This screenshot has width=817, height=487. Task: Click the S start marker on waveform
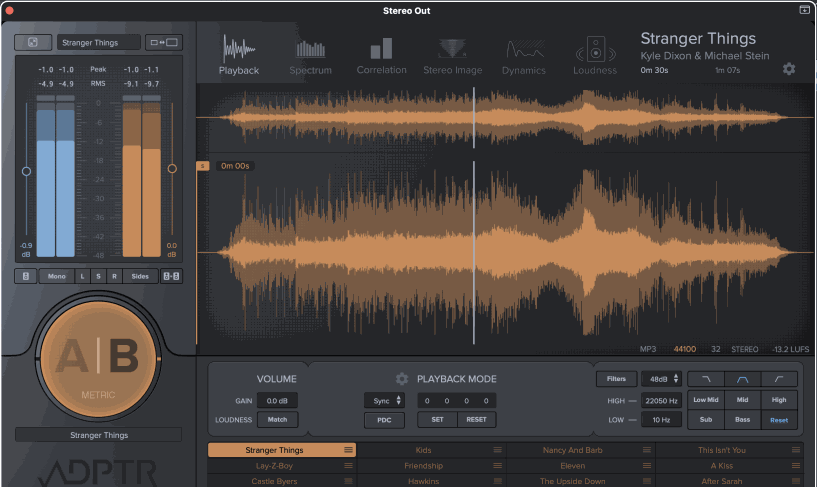click(x=203, y=166)
